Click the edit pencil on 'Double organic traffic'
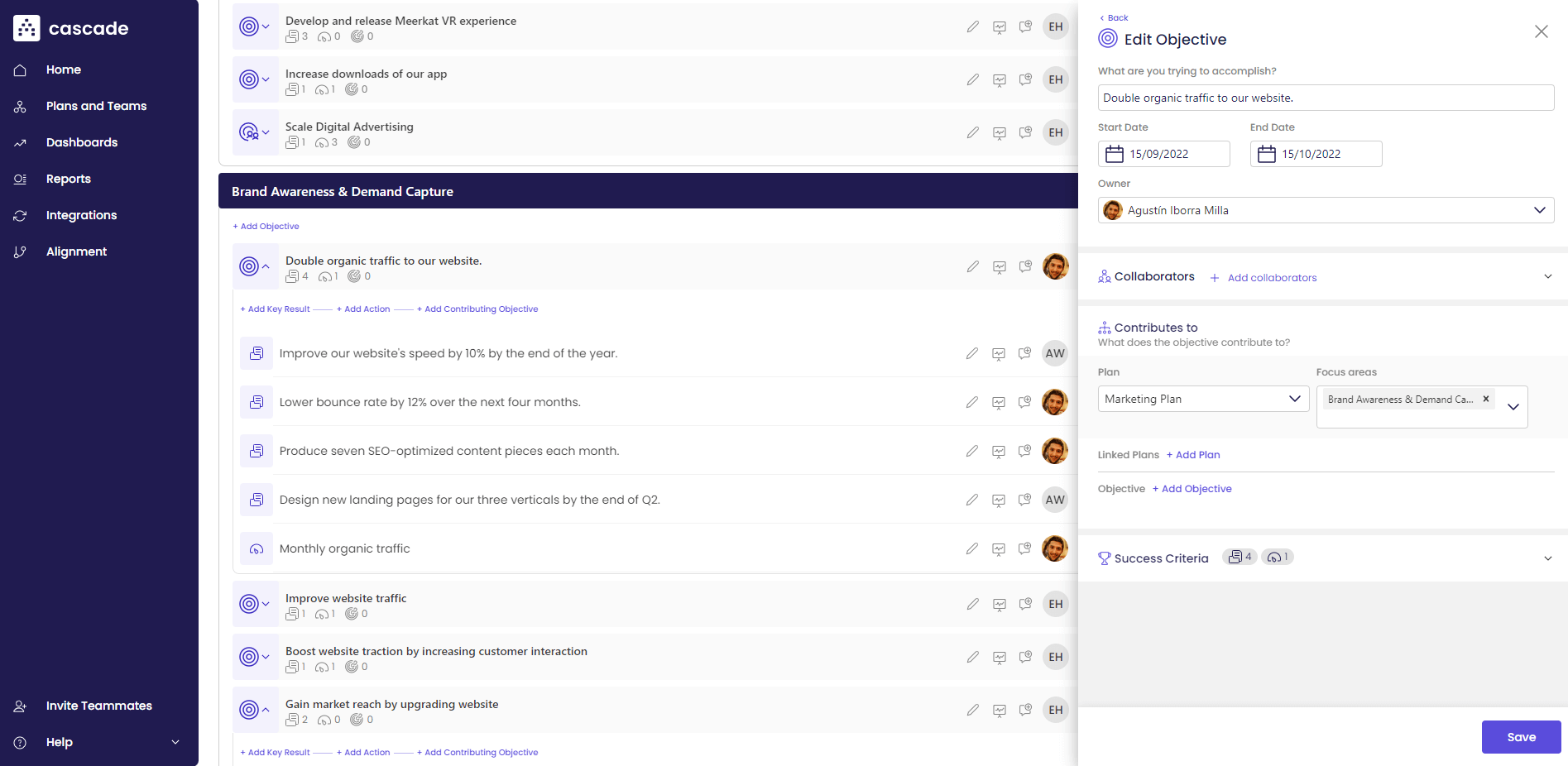Viewport: 1568px width, 766px height. point(972,266)
